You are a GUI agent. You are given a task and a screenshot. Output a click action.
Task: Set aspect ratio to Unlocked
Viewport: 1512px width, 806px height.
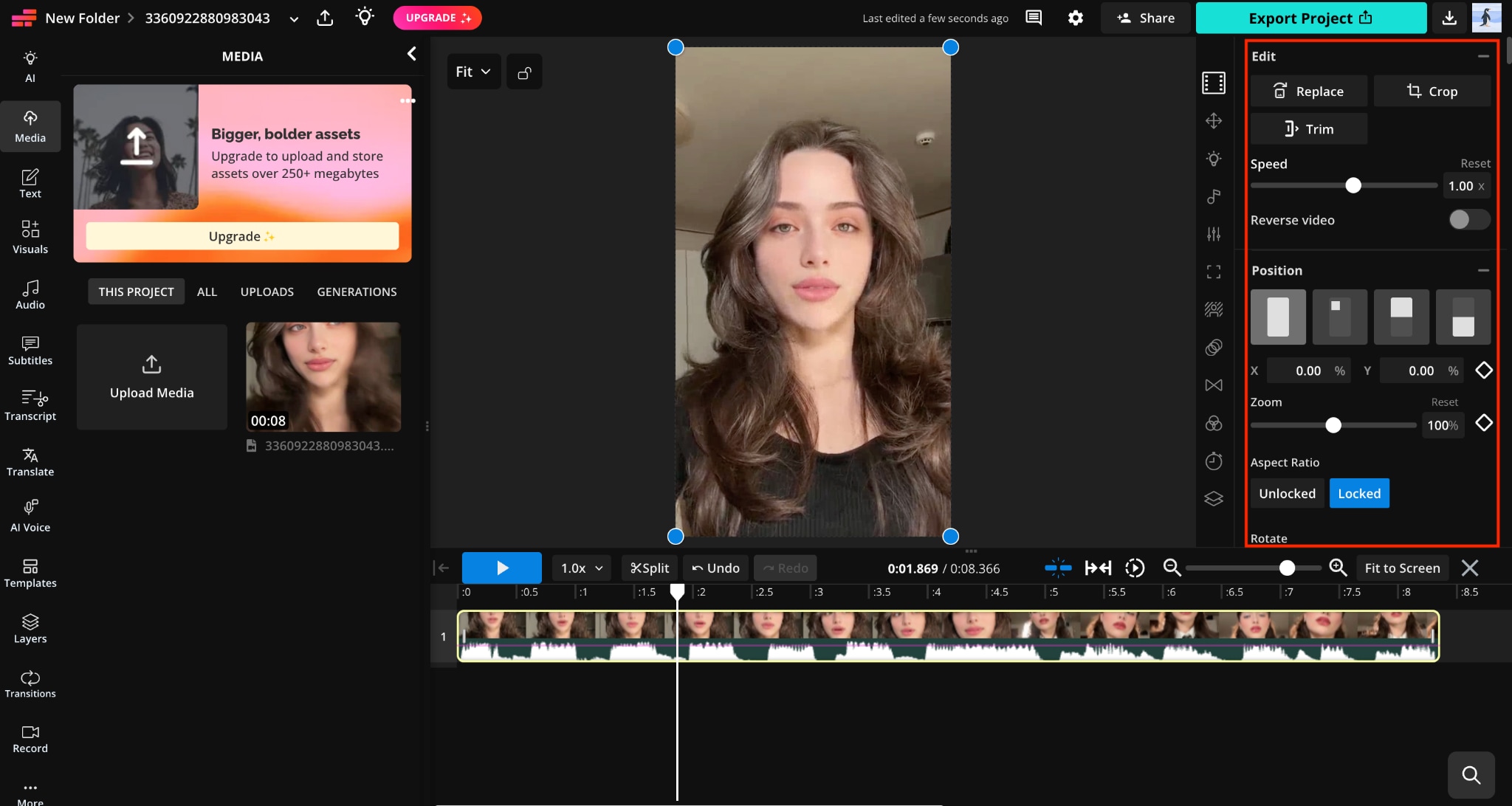click(x=1287, y=493)
